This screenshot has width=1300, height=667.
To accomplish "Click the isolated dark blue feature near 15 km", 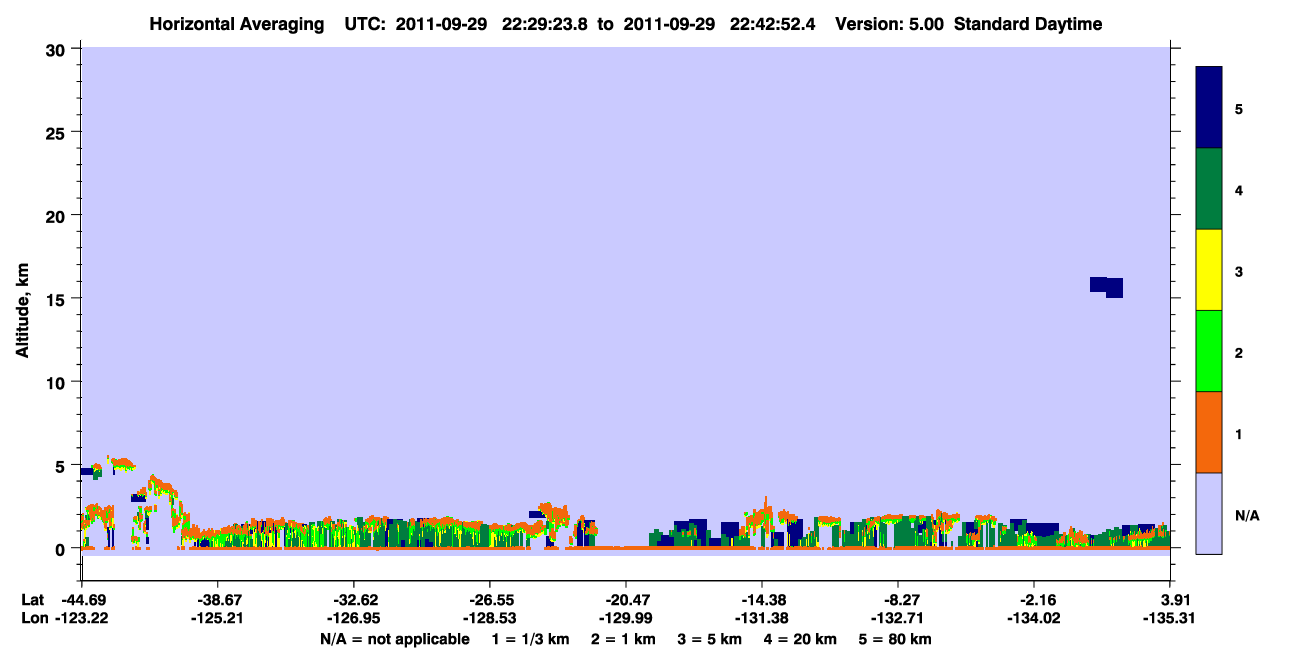I will point(1107,287).
